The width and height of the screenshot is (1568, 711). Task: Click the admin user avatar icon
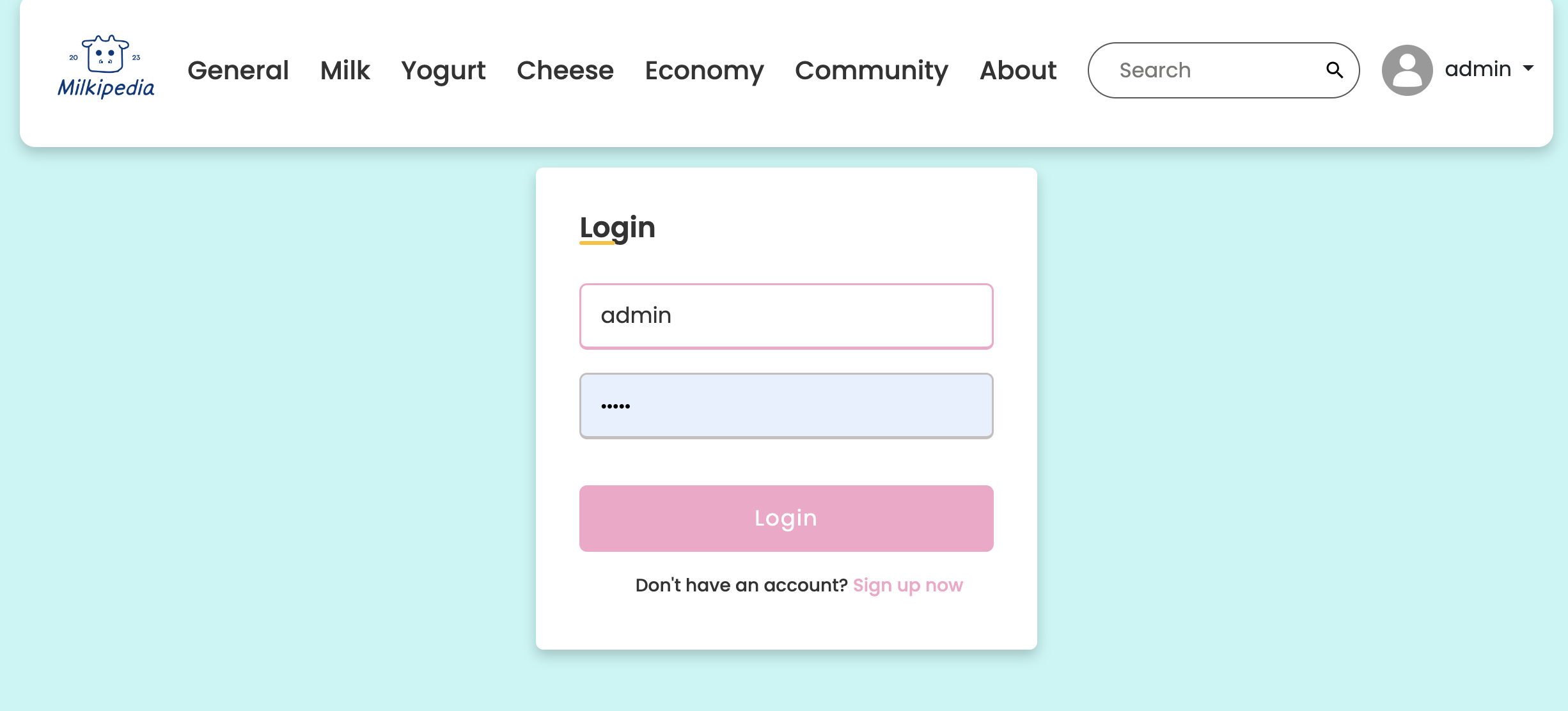point(1407,70)
